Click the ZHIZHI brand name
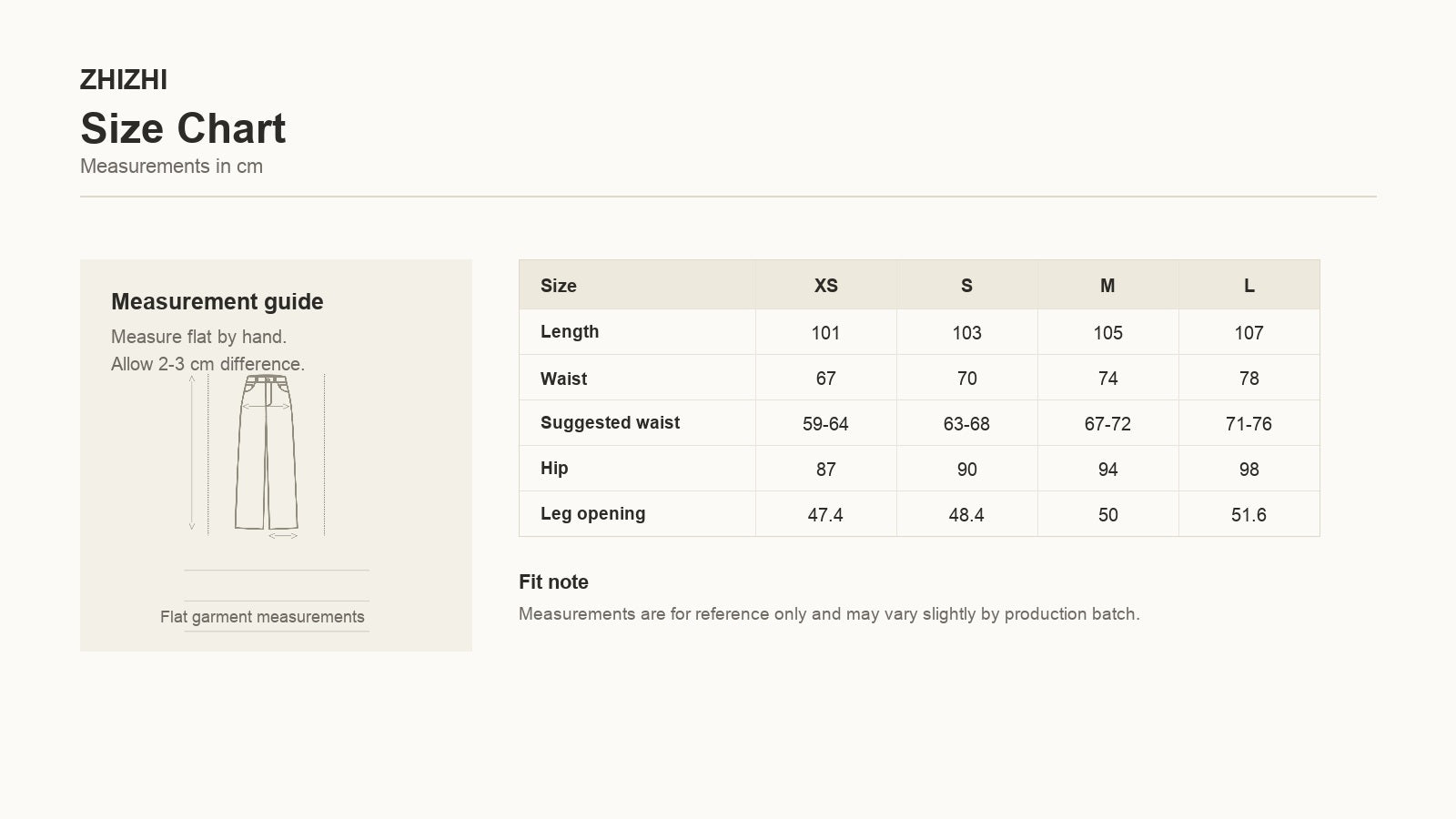The width and height of the screenshot is (1456, 819). tap(124, 80)
